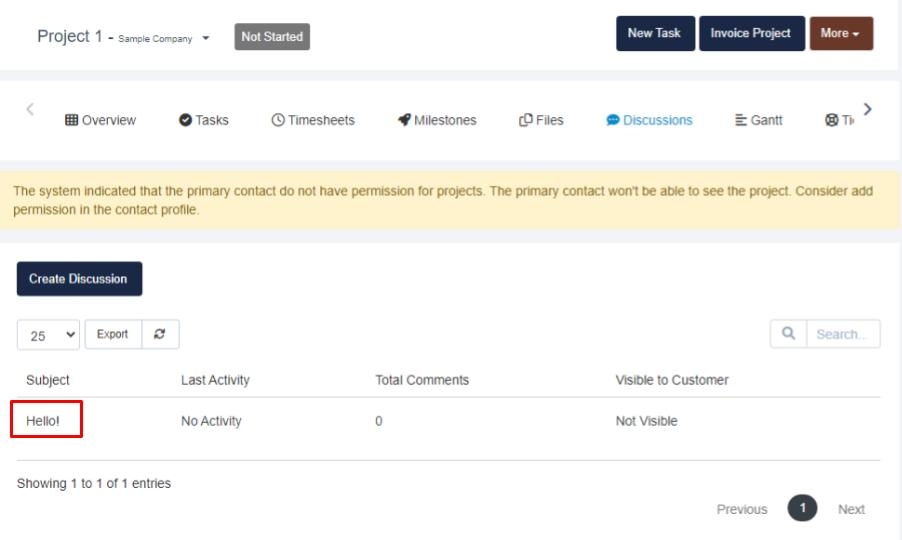Switch to the Gantt tab
Viewport: 902px width, 540px height.
pos(759,120)
